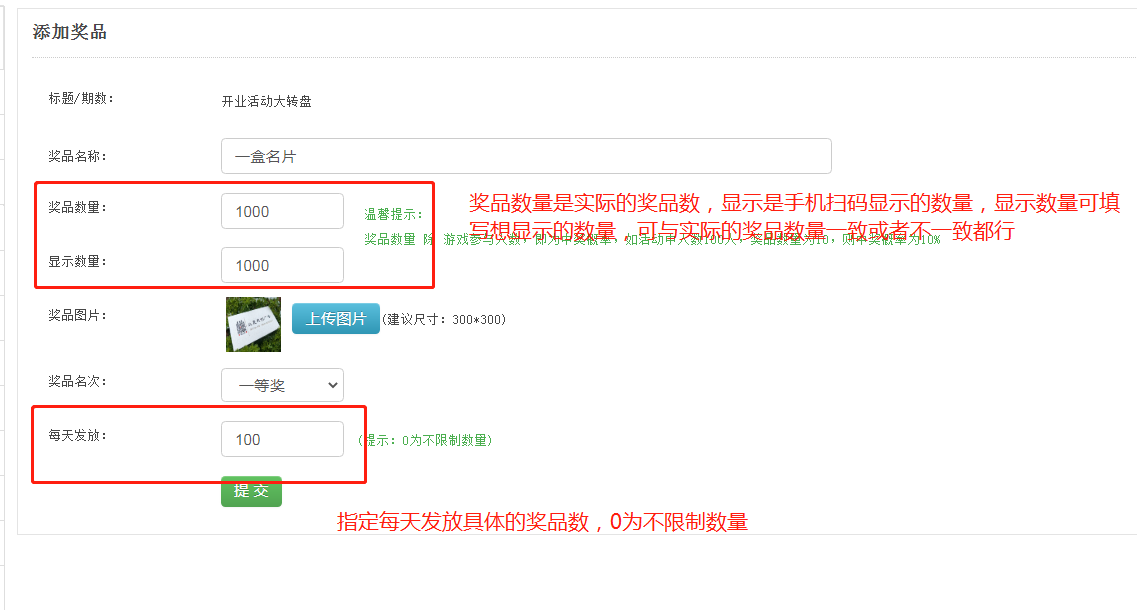1137x610 pixels.
Task: Click the 奖品名次 label
Action: click(77, 381)
